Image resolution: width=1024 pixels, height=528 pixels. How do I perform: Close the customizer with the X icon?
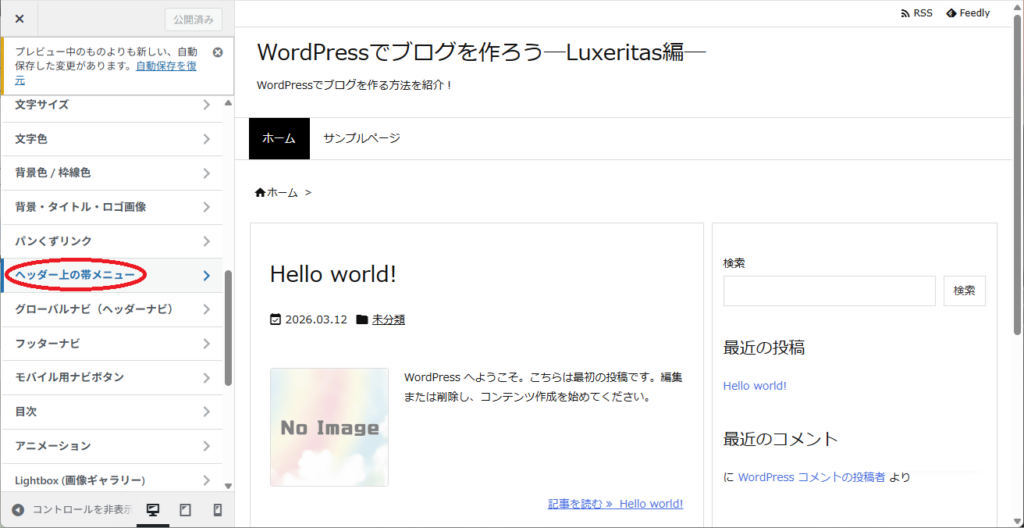tap(20, 19)
